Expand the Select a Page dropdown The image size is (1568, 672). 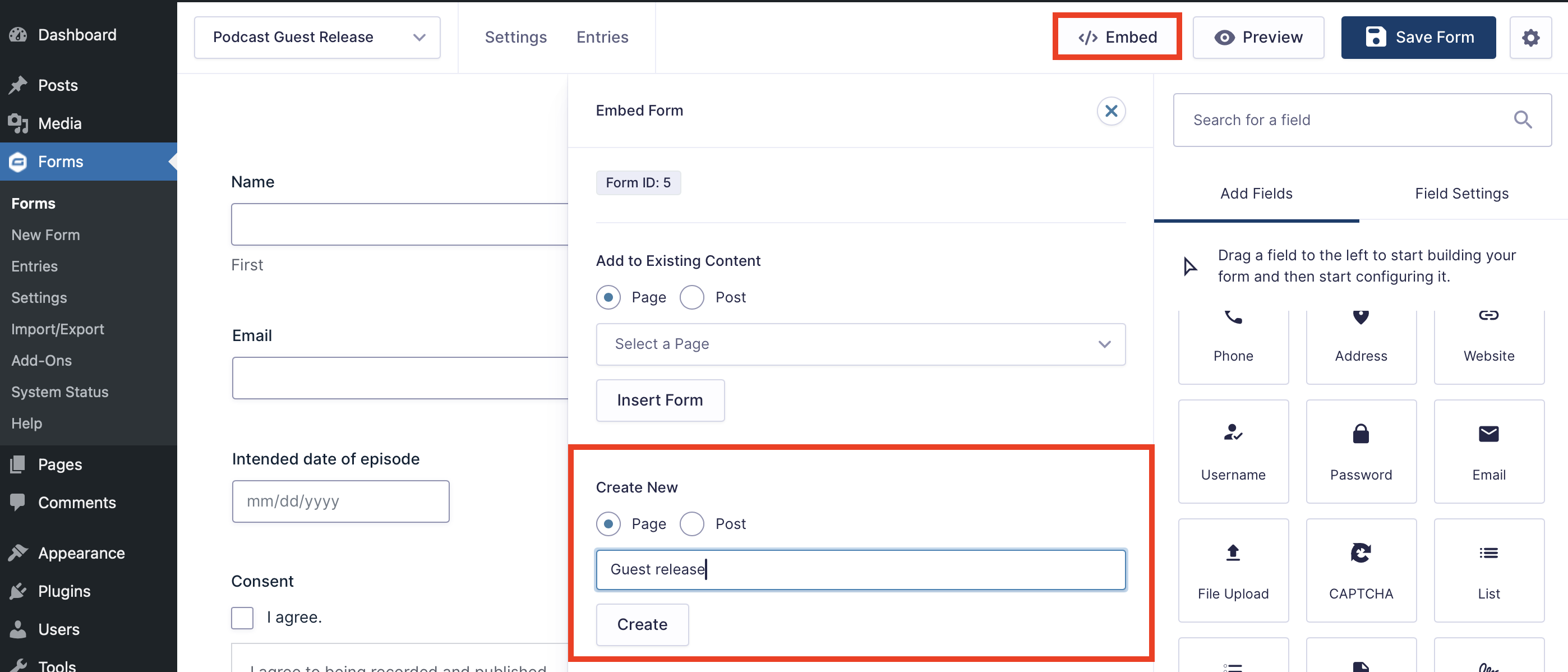pos(861,344)
